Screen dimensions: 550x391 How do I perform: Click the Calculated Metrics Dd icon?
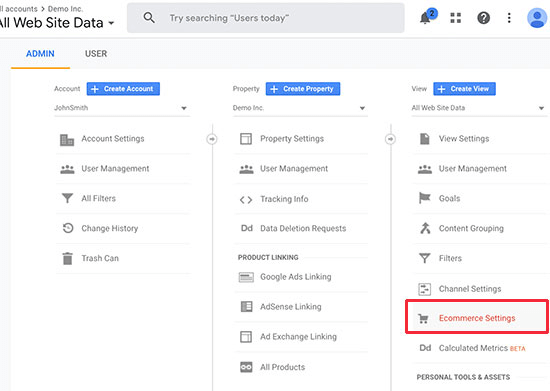coord(425,348)
